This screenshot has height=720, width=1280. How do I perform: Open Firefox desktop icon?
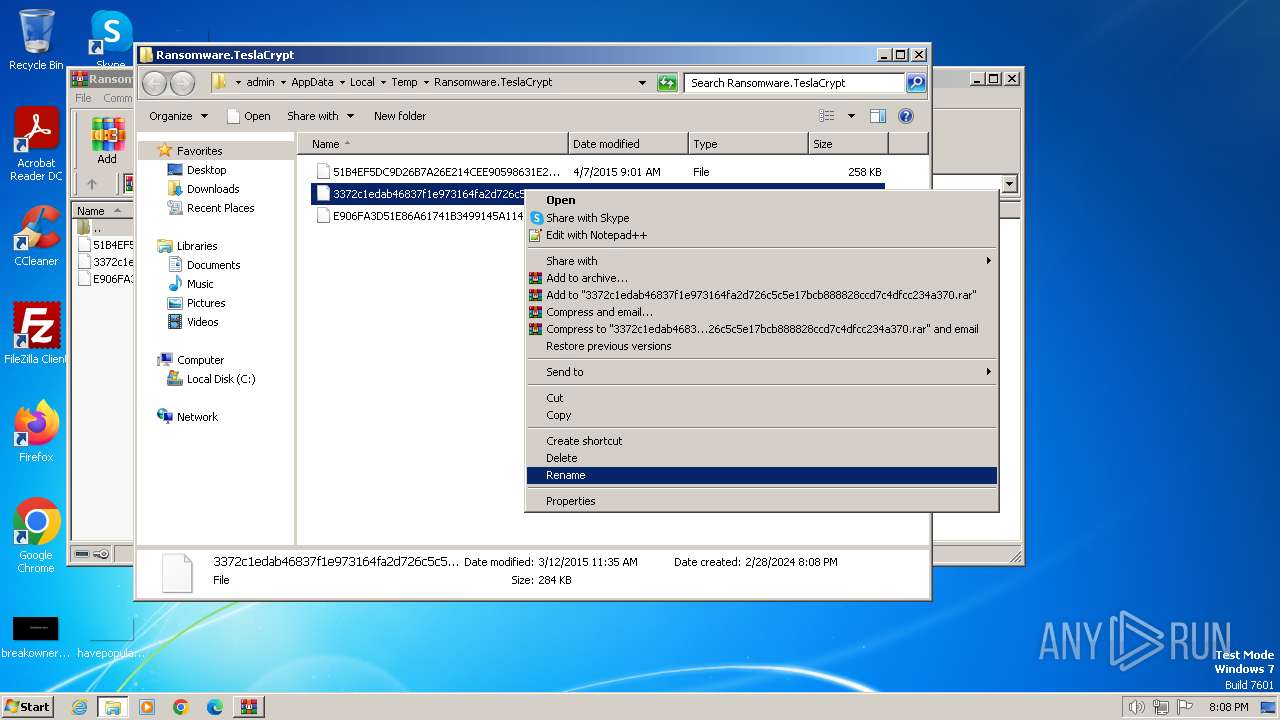(36, 432)
